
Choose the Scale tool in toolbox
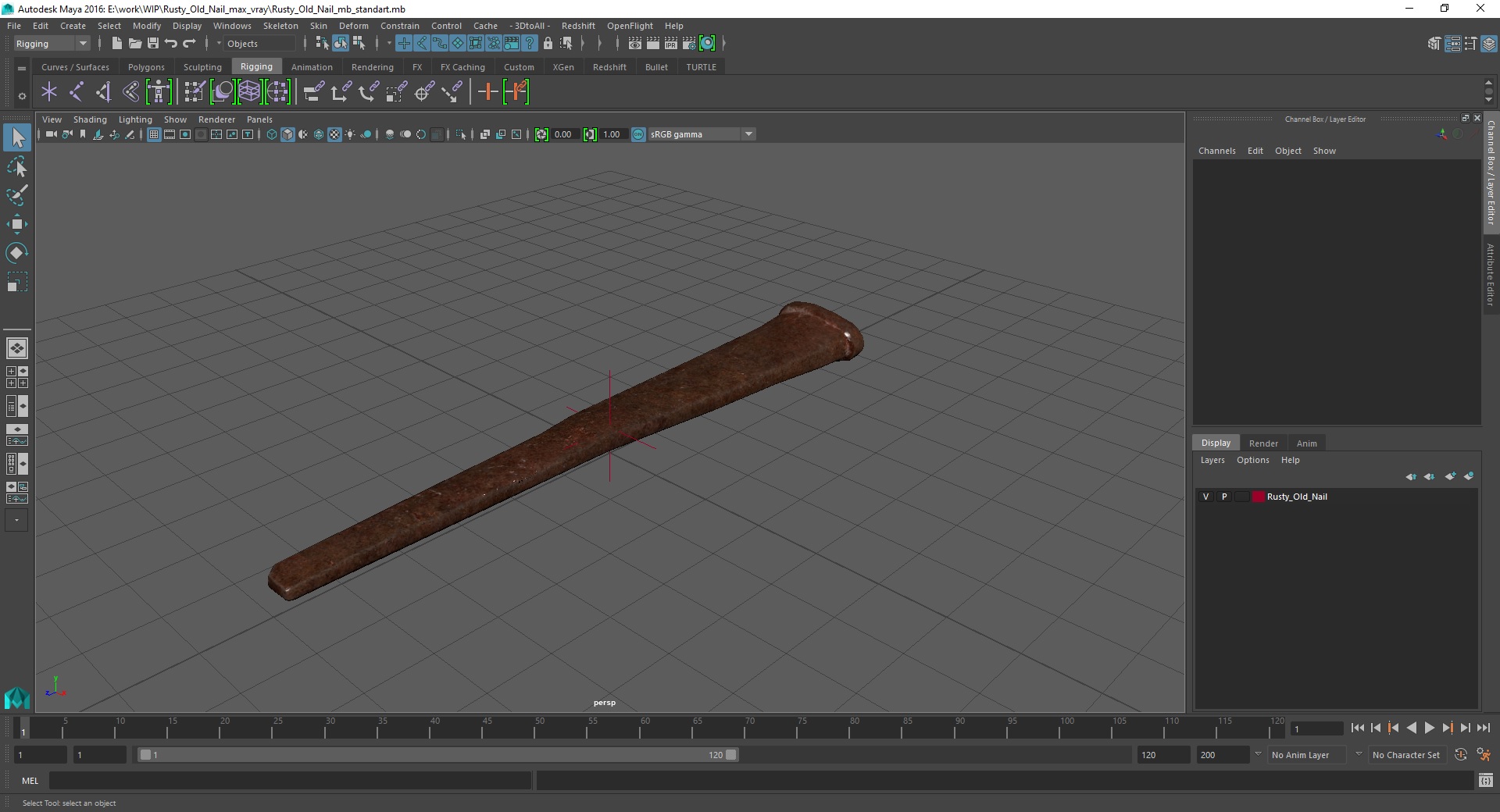click(17, 282)
